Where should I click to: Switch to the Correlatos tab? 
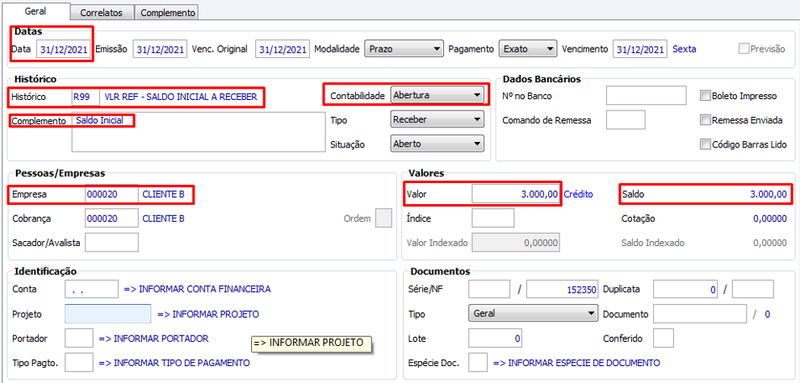(x=102, y=12)
